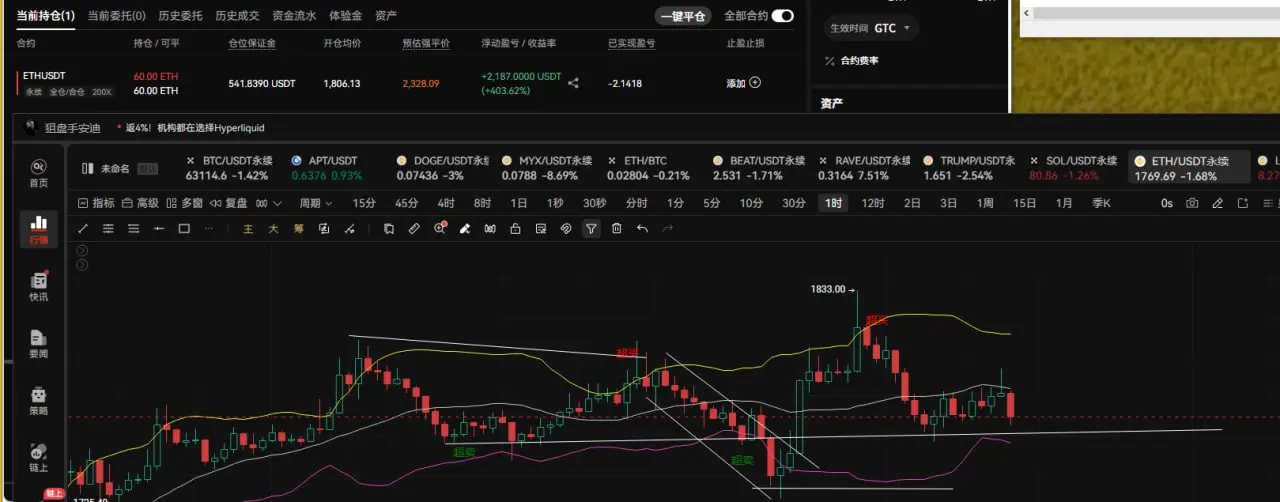Click the lock drawings icon
The image size is (1280, 502).
[515, 229]
